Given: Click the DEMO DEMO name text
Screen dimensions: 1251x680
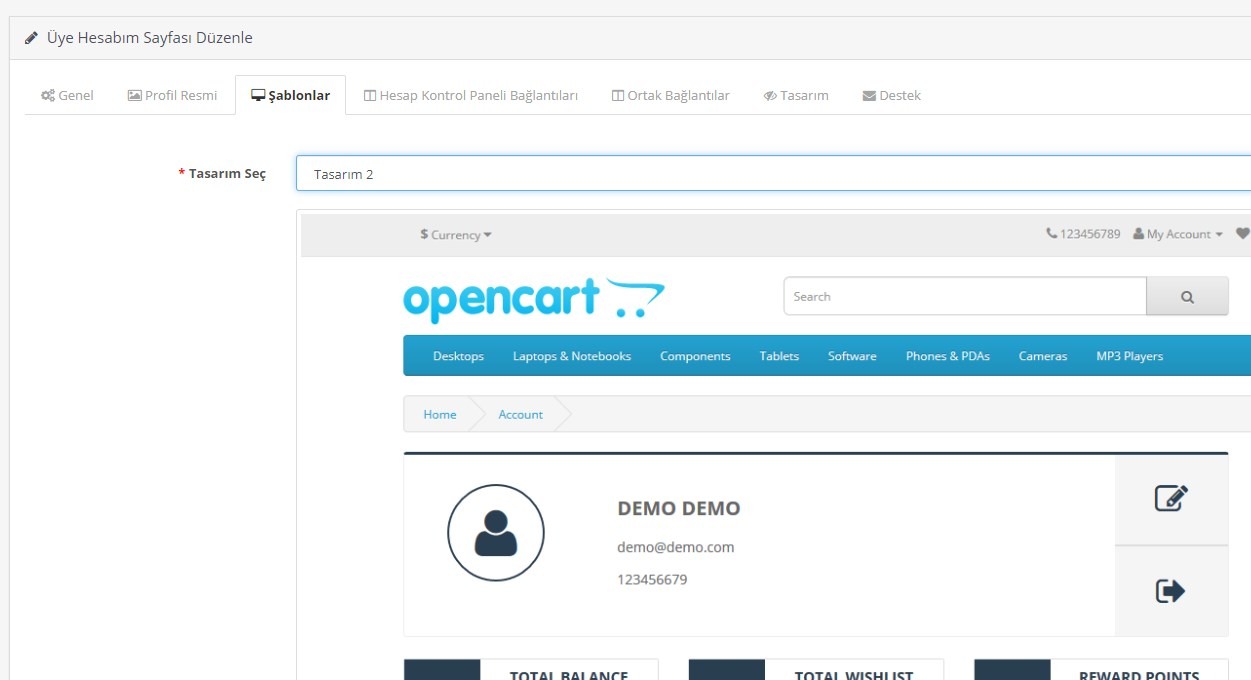Looking at the screenshot, I should [x=679, y=509].
